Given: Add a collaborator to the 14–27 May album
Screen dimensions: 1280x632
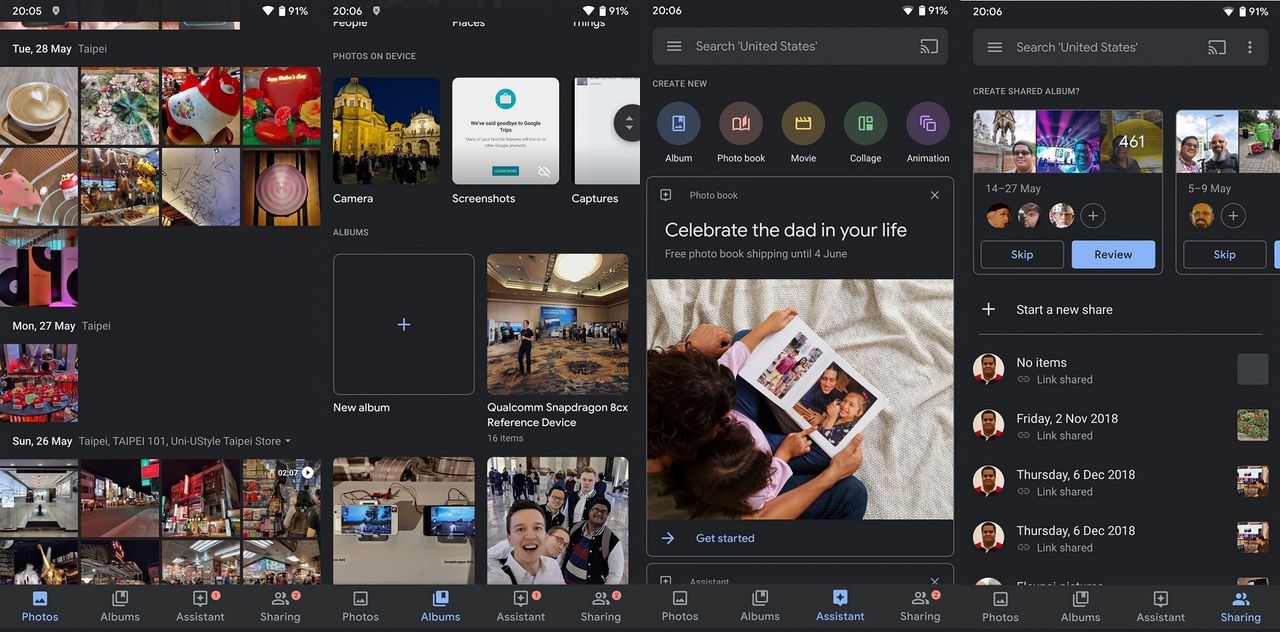Looking at the screenshot, I should click(x=1093, y=215).
